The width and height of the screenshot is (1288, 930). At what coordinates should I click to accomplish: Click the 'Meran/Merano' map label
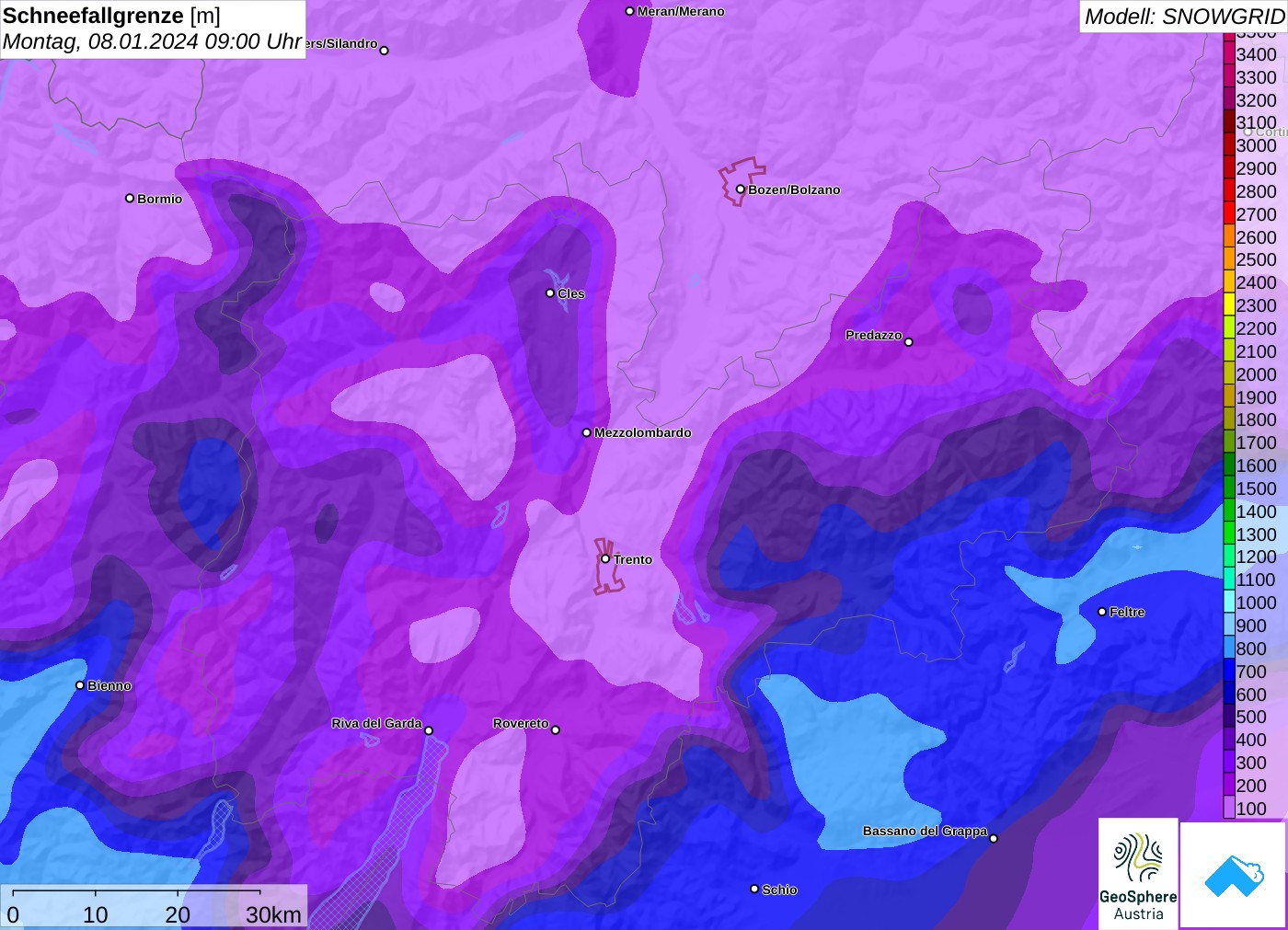681,11
